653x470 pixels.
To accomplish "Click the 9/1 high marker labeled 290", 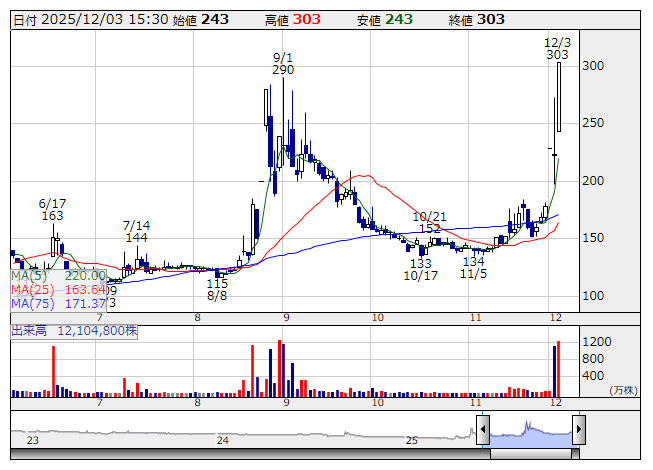I will coord(283,63).
